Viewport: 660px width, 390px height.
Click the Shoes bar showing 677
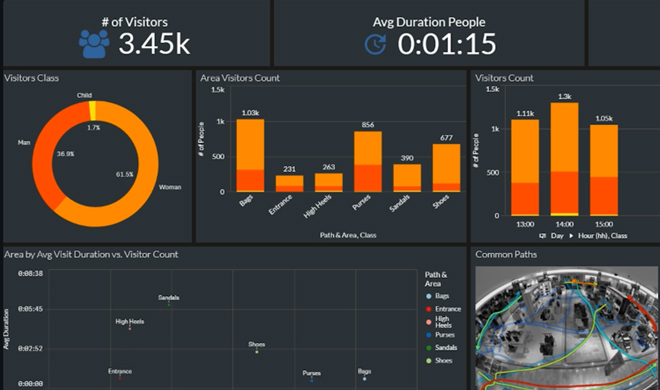[x=446, y=168]
